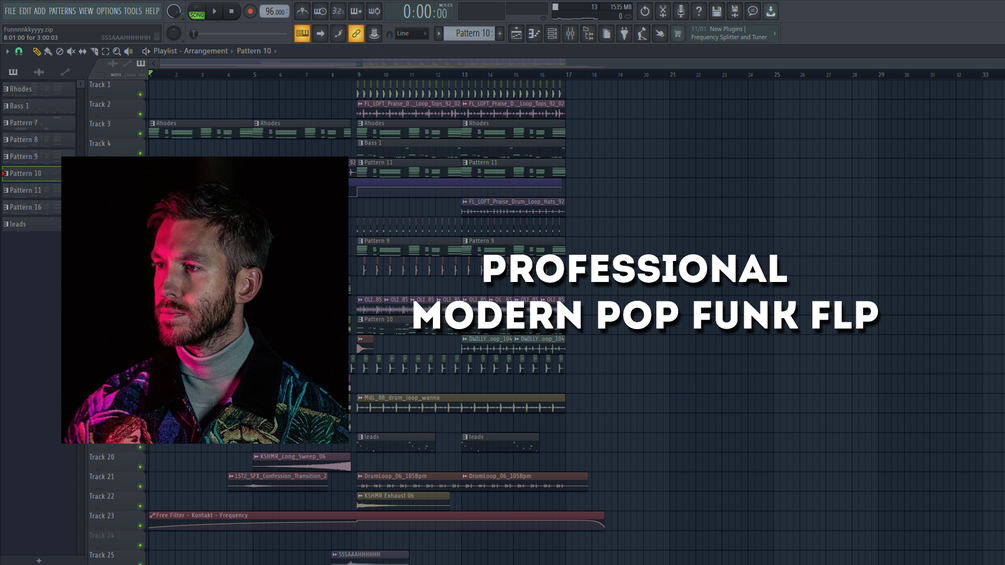Select the playlist mute tool
The height and width of the screenshot is (565, 1005).
(x=71, y=51)
